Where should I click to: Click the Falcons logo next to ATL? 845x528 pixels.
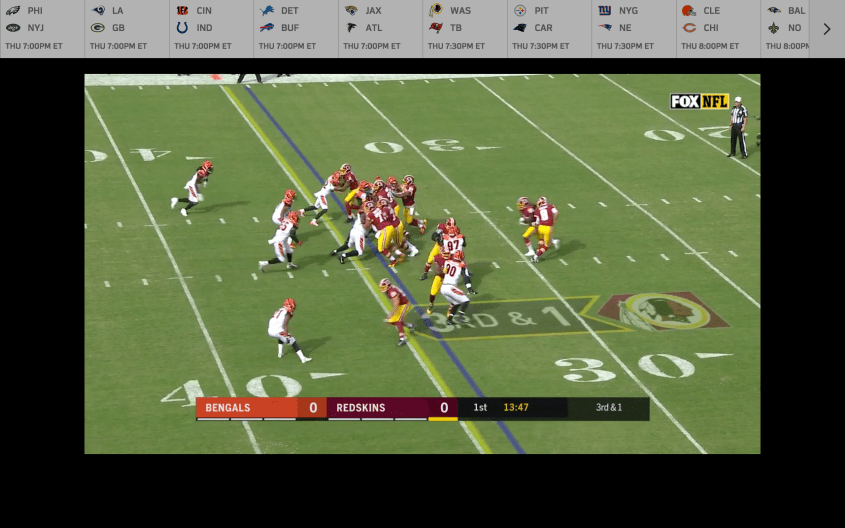click(x=351, y=28)
